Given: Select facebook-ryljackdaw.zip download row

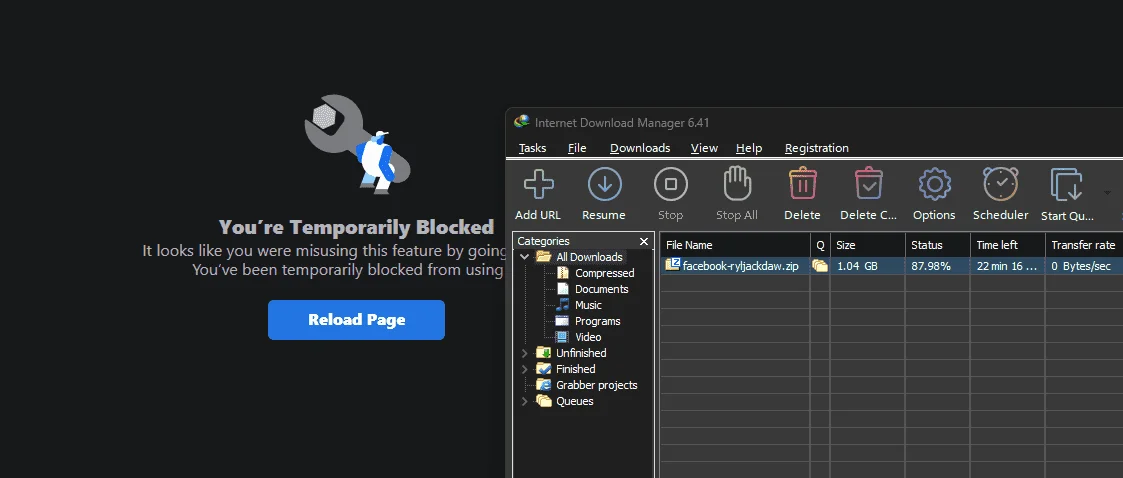Looking at the screenshot, I should click(x=891, y=266).
